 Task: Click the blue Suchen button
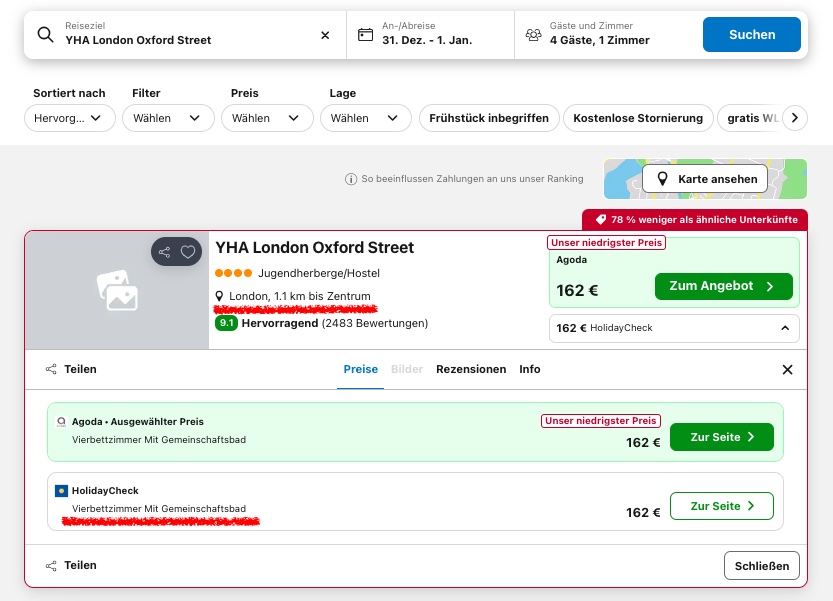coord(752,35)
